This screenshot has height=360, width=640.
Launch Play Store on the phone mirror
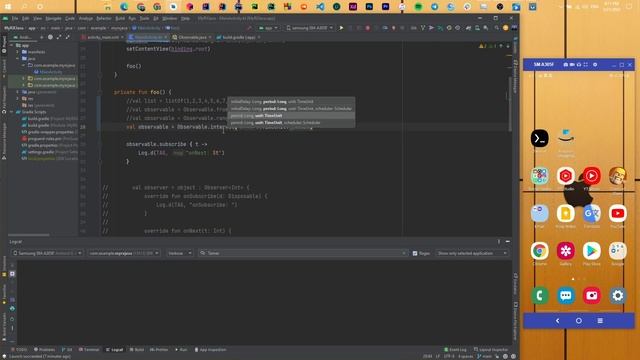click(x=591, y=251)
